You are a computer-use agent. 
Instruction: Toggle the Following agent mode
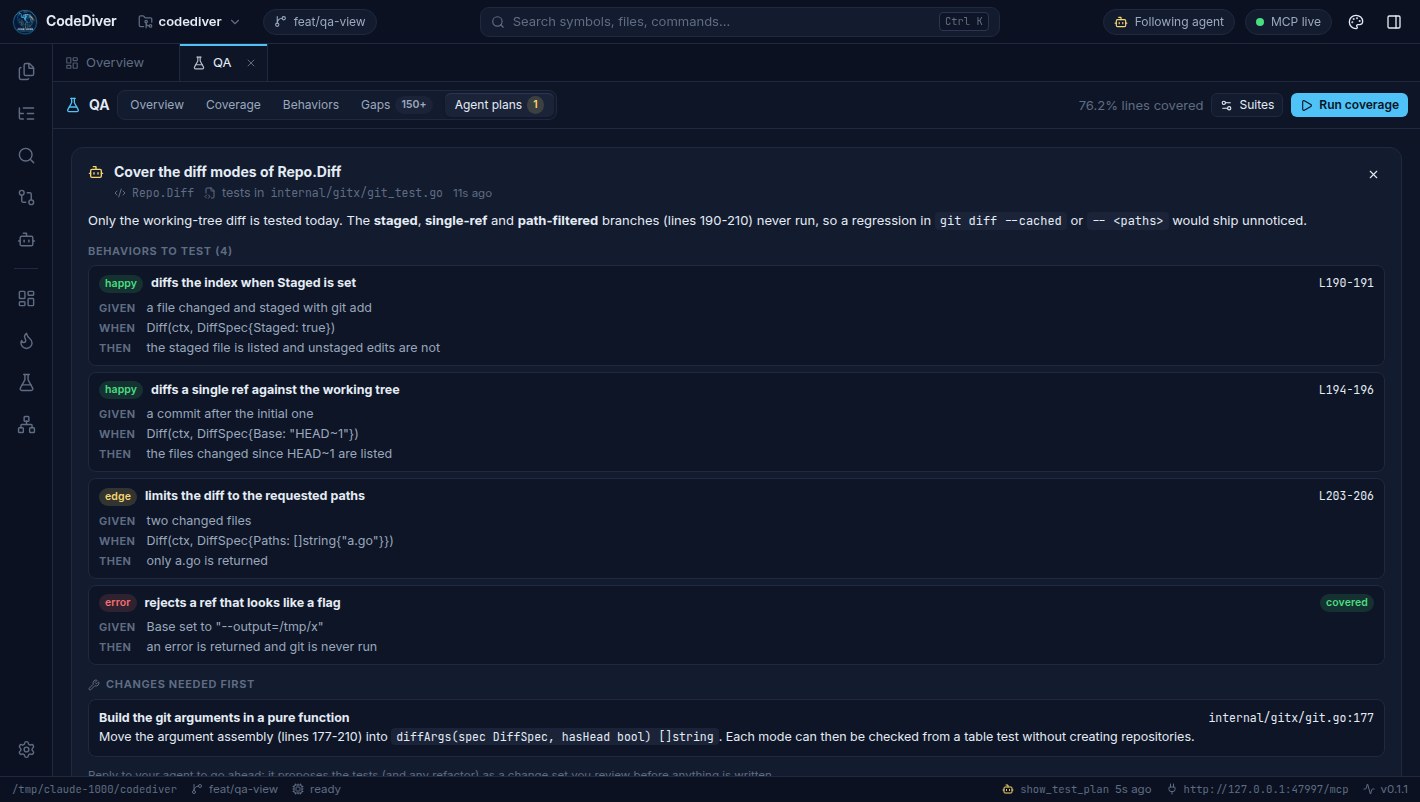(1169, 22)
